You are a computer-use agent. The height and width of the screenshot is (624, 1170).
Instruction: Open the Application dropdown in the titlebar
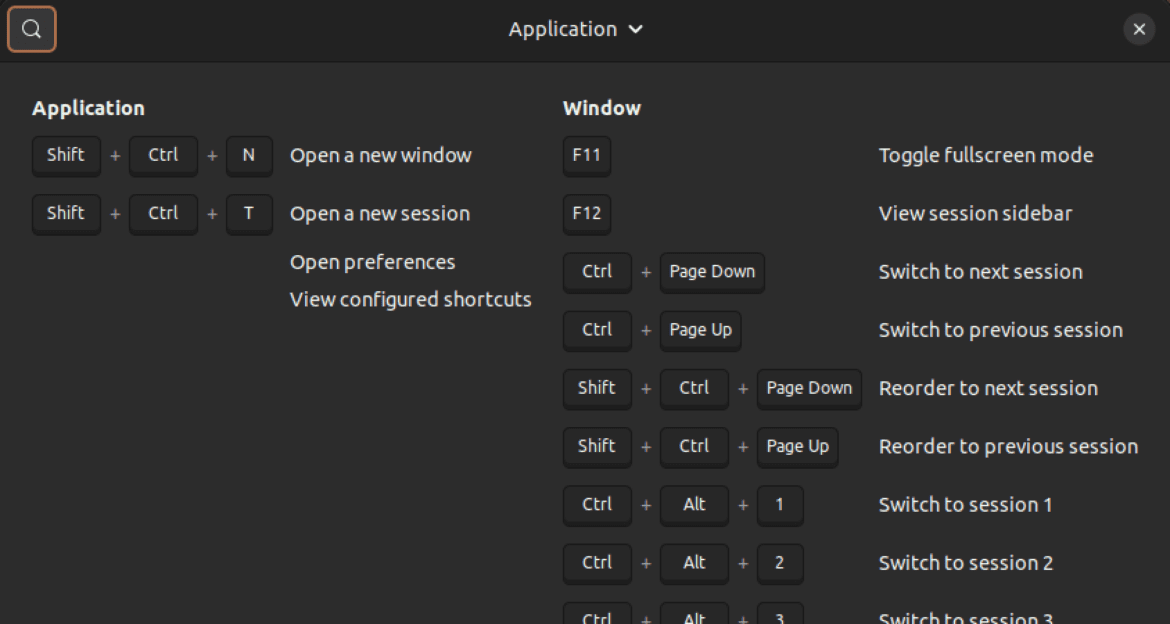576,29
